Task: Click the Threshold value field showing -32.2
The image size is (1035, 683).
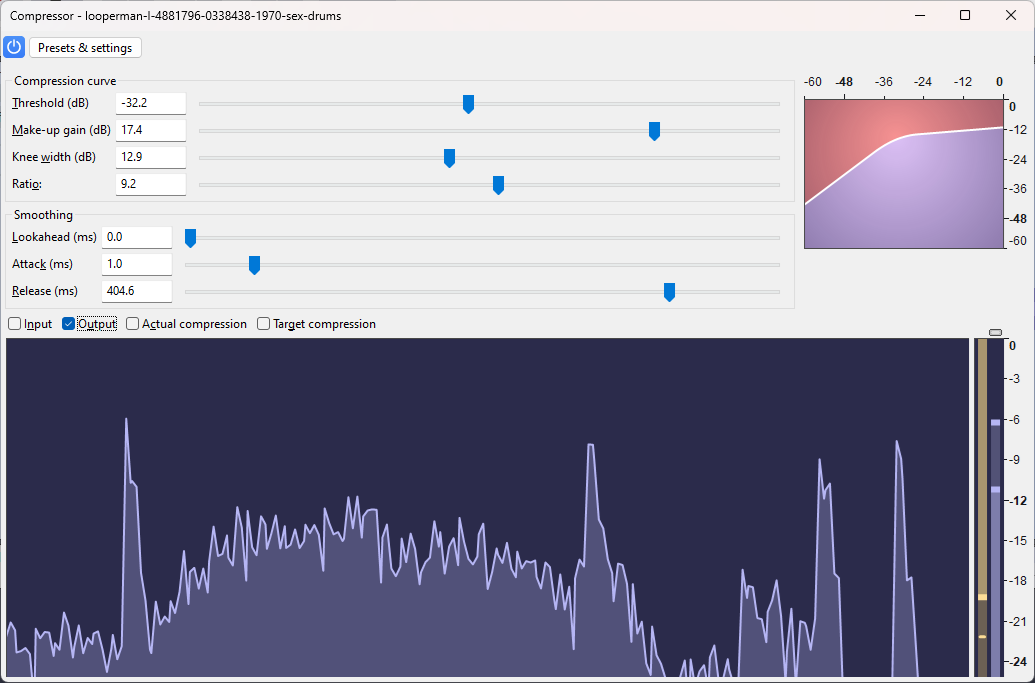Action: pyautogui.click(x=150, y=102)
